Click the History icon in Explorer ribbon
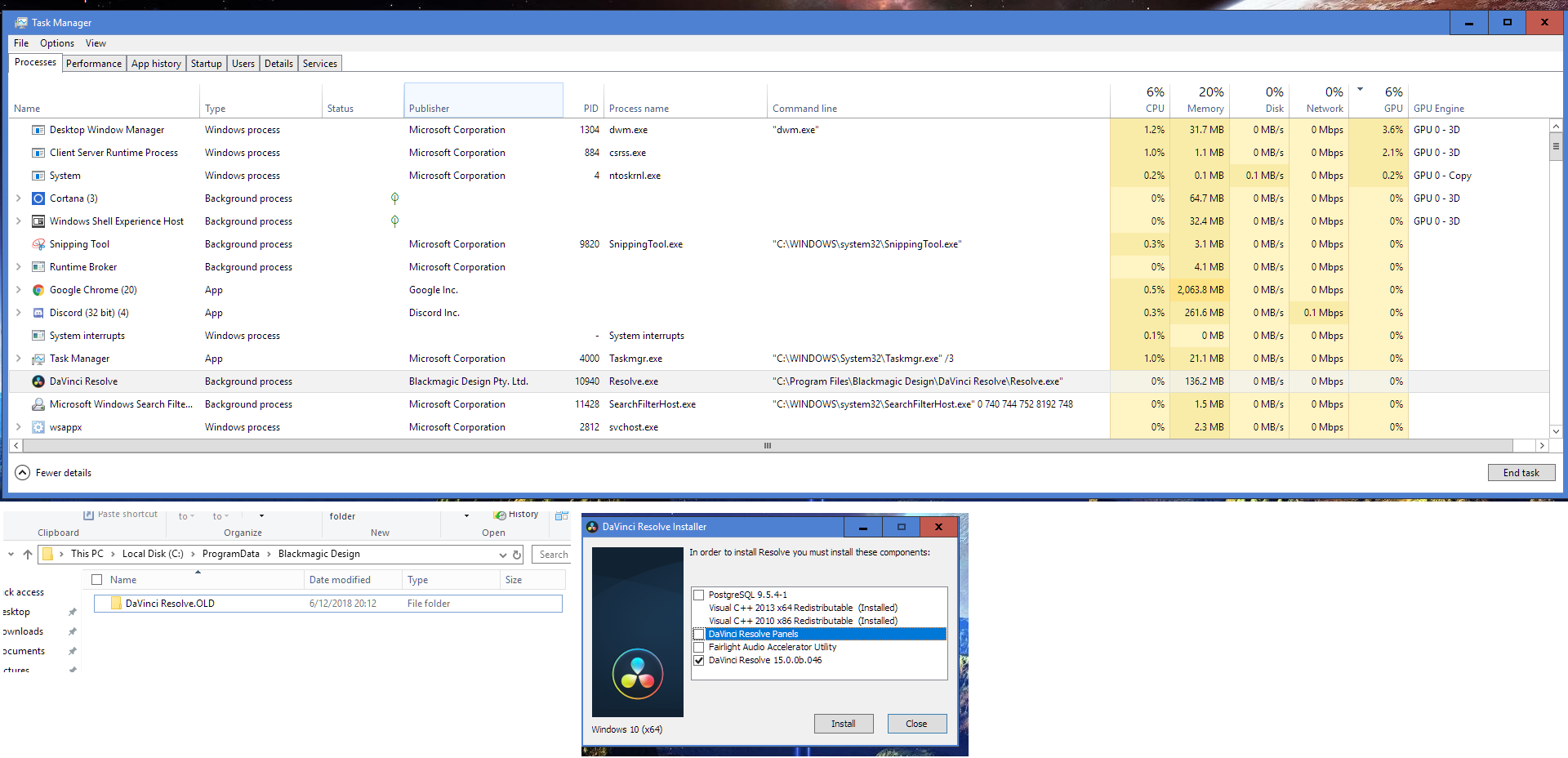1568x758 pixels. [500, 515]
